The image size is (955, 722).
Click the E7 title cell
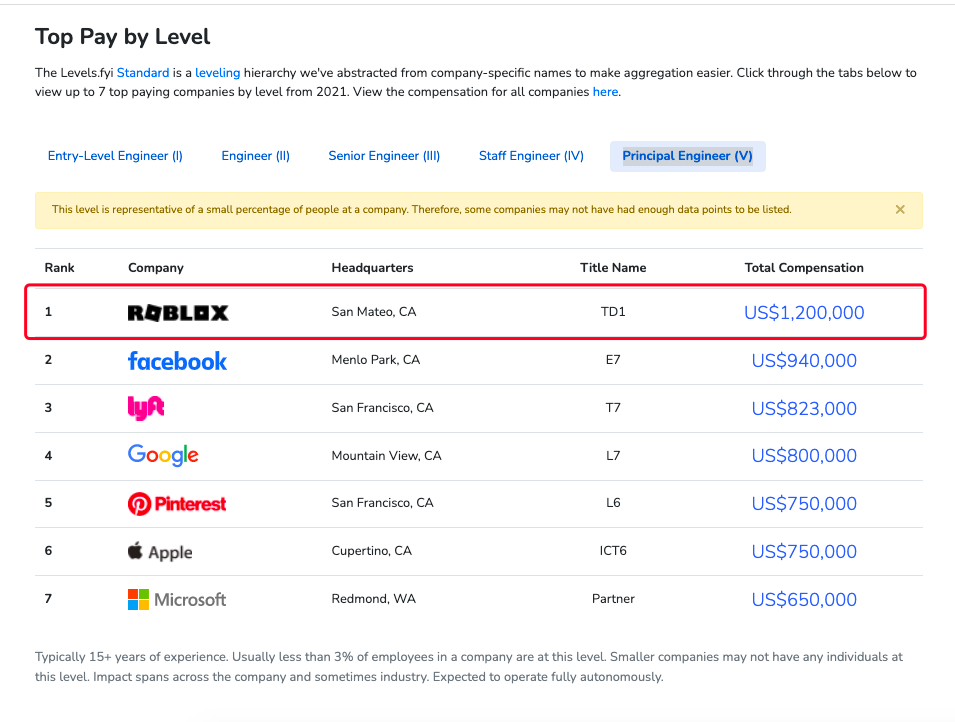pyautogui.click(x=613, y=359)
